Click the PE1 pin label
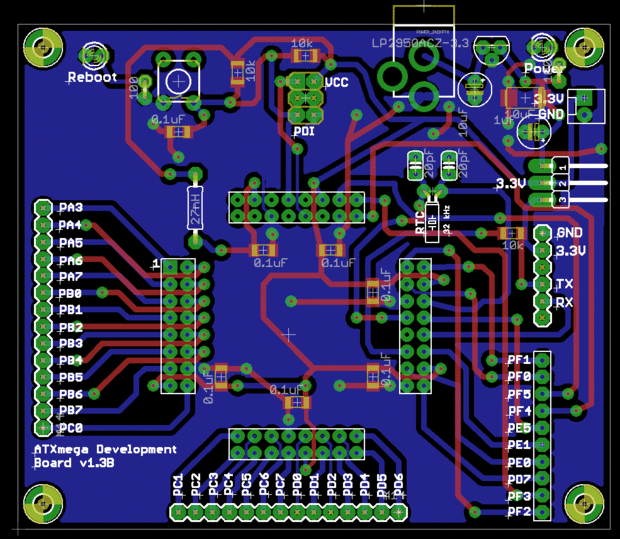 tap(519, 445)
